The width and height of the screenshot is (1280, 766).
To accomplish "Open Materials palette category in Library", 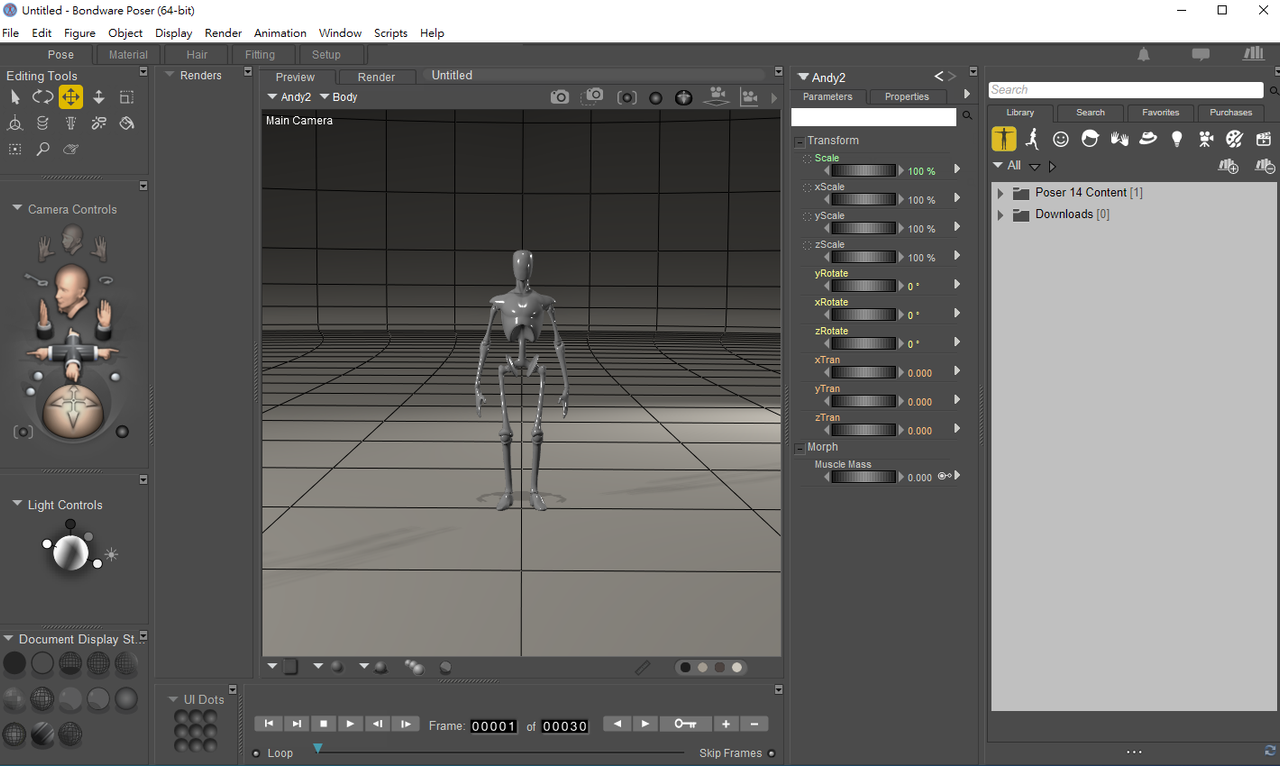I will click(x=1234, y=139).
